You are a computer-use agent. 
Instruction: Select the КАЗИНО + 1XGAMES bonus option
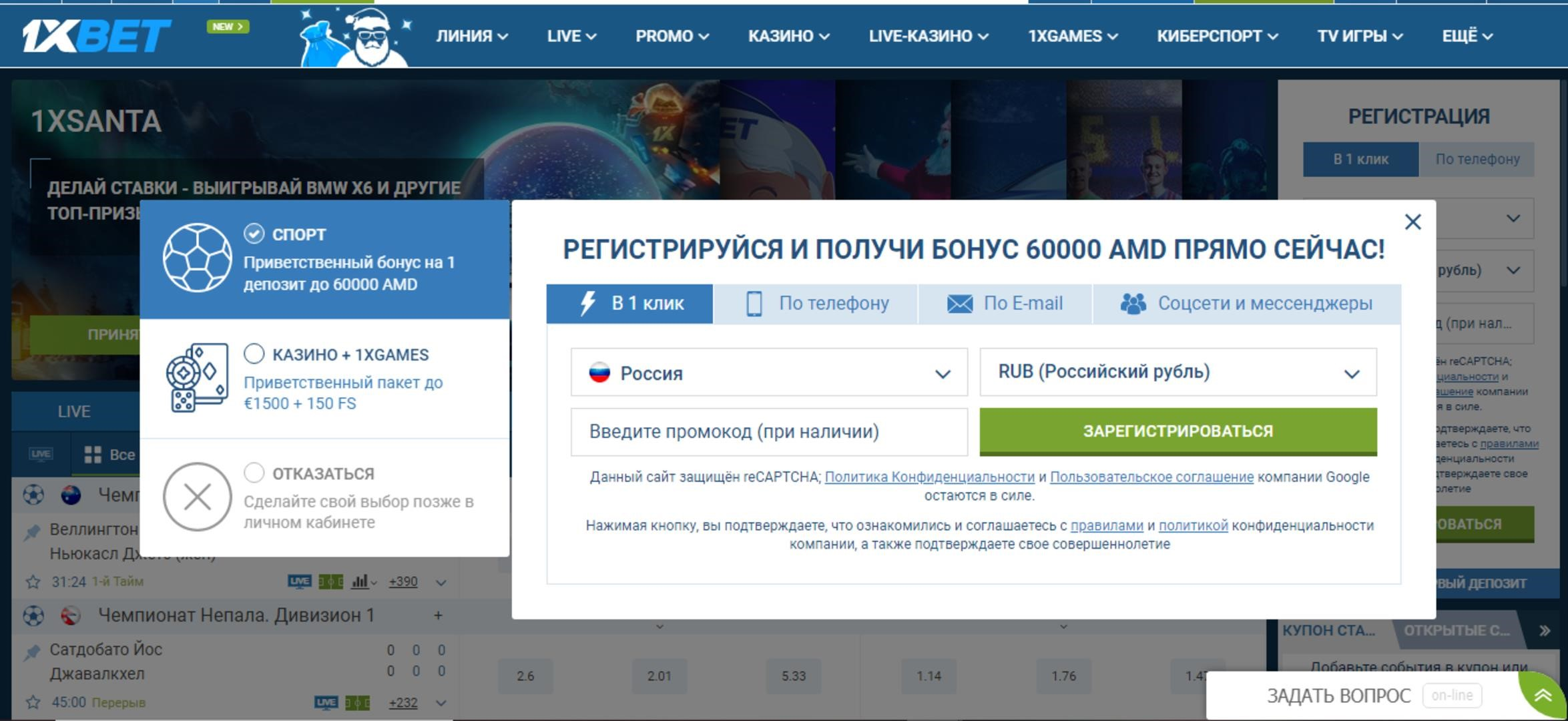pos(254,354)
